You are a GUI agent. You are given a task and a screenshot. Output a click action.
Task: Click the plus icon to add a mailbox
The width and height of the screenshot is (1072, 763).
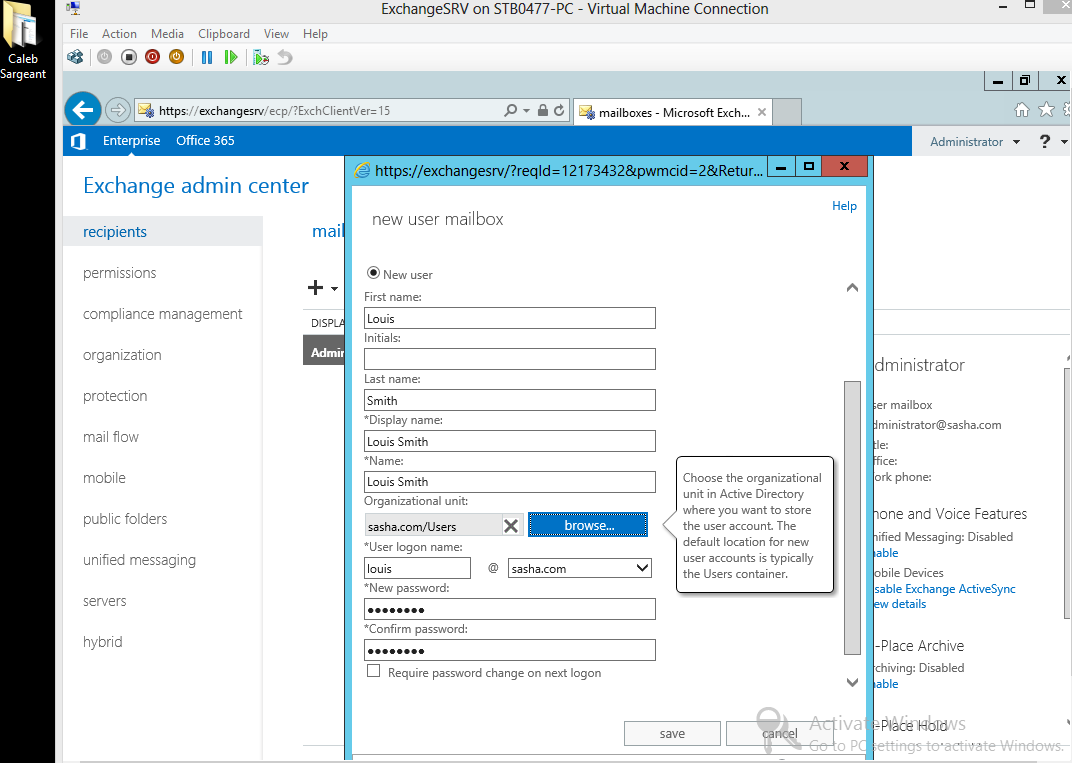tap(315, 288)
